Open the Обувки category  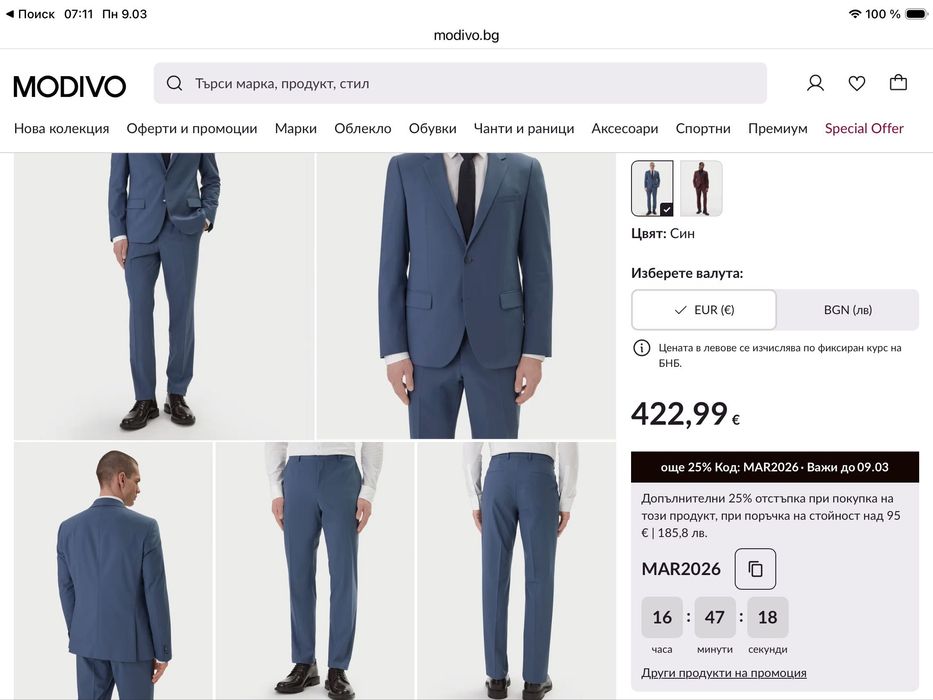[x=432, y=128]
